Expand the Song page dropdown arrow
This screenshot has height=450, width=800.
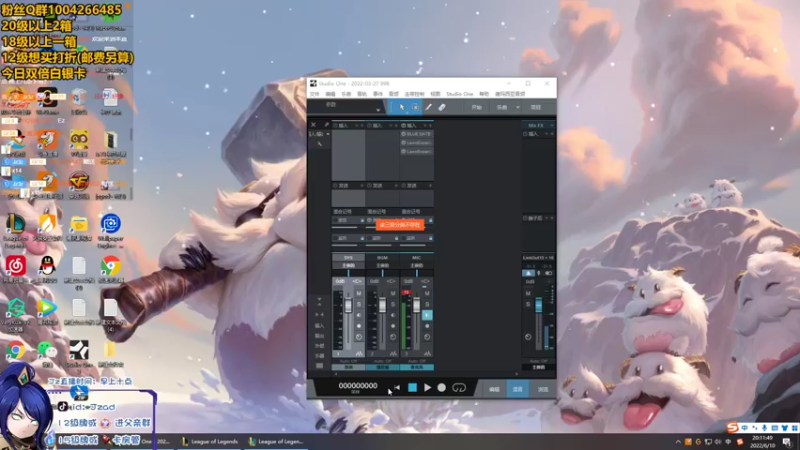tap(517, 107)
